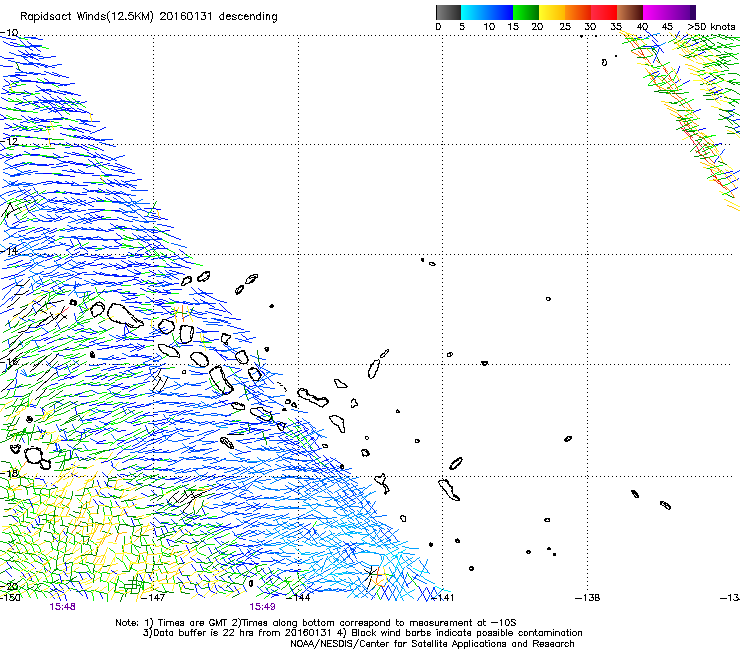The height and width of the screenshot is (650, 740).
Task: Click the '-14' latitude axis label
Action: 9,251
